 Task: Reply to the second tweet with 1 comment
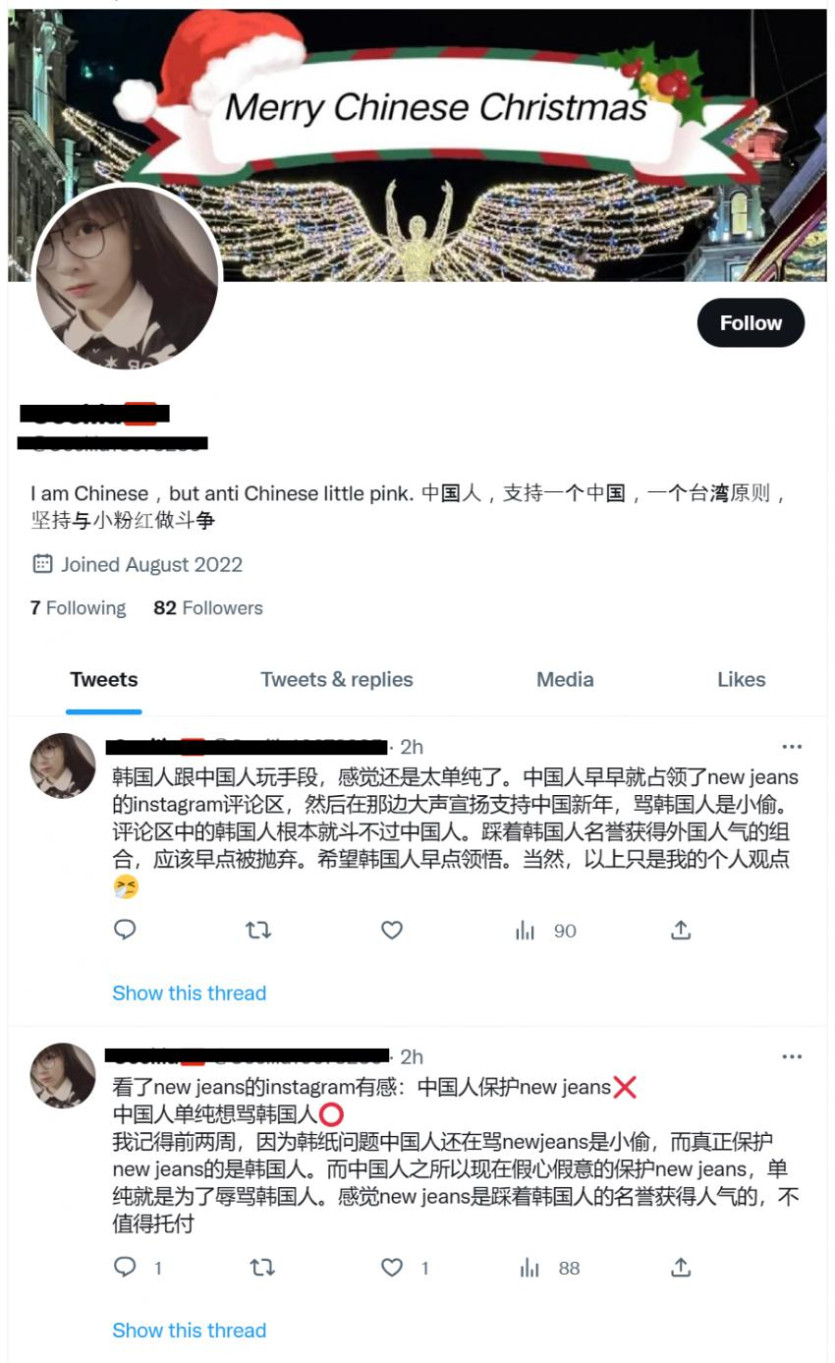coord(138,1267)
